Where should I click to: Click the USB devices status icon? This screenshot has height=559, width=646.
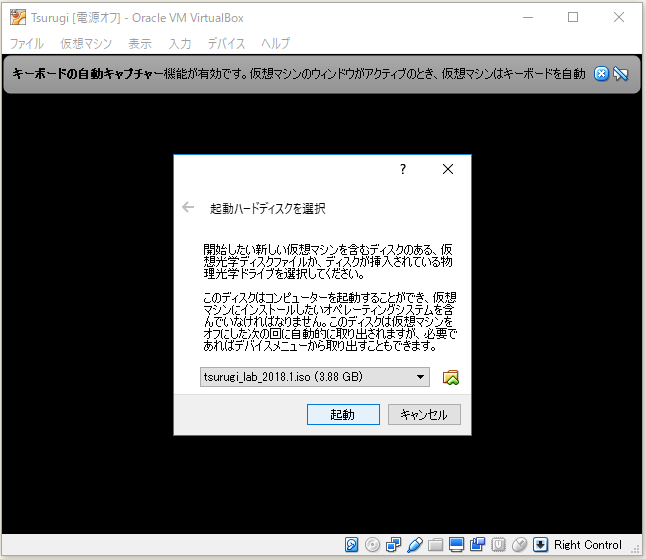click(414, 545)
